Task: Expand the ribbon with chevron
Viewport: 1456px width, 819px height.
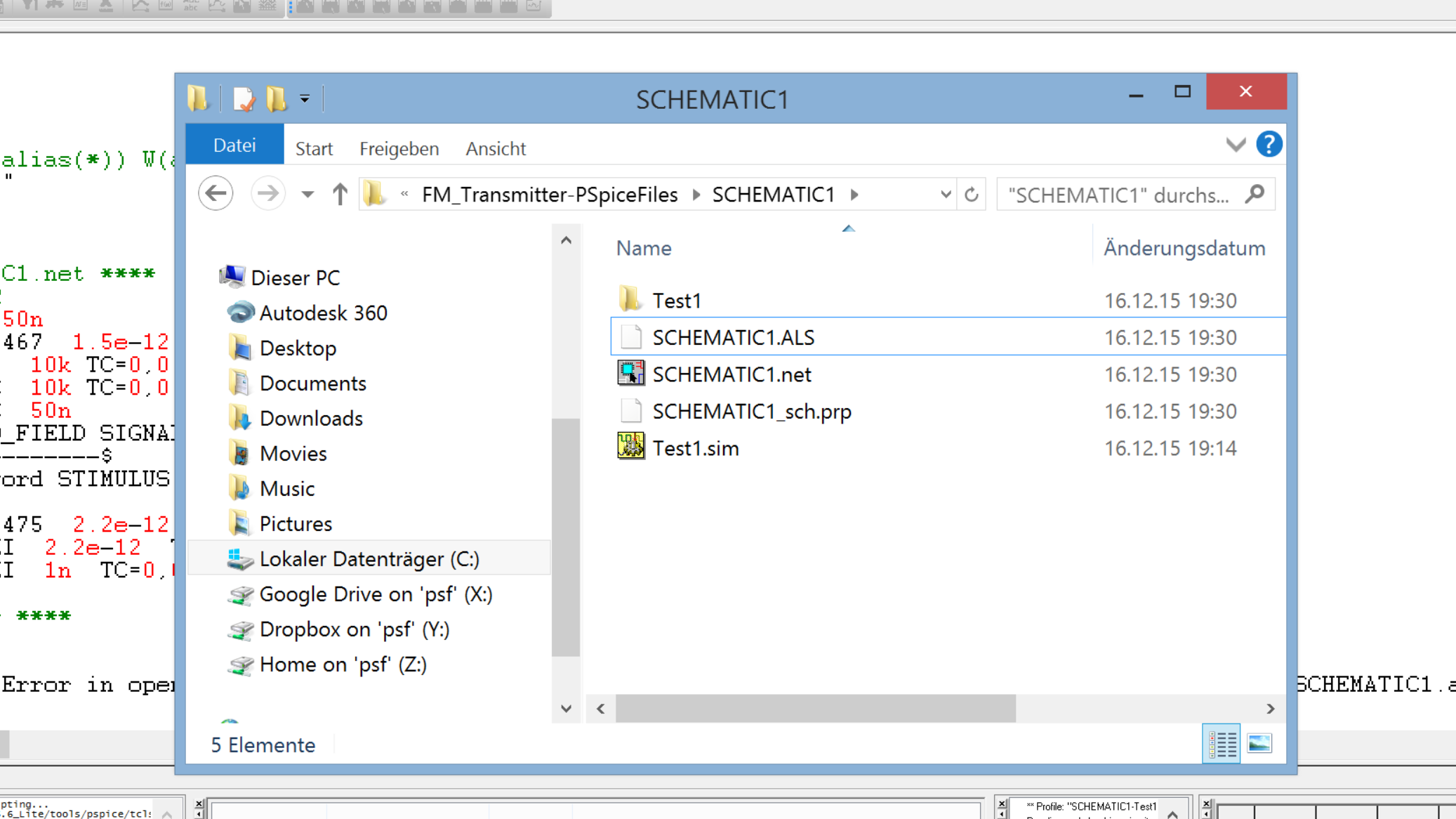Action: (1236, 145)
